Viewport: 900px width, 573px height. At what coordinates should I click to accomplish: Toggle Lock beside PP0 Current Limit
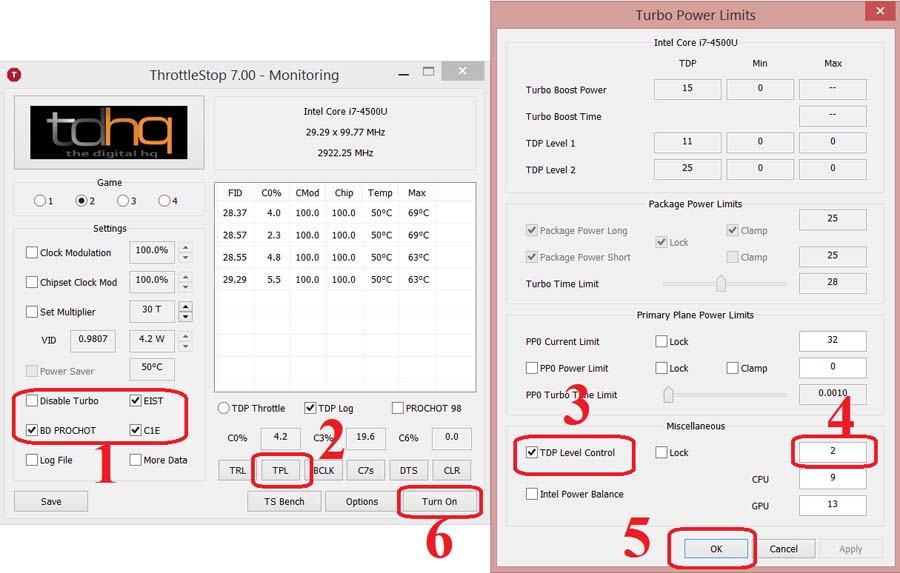[x=661, y=341]
